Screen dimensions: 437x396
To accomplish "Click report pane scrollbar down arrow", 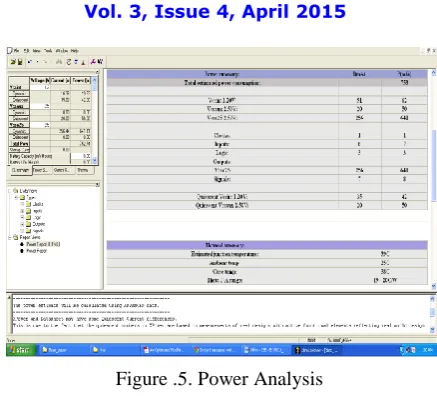I will coord(433,286).
